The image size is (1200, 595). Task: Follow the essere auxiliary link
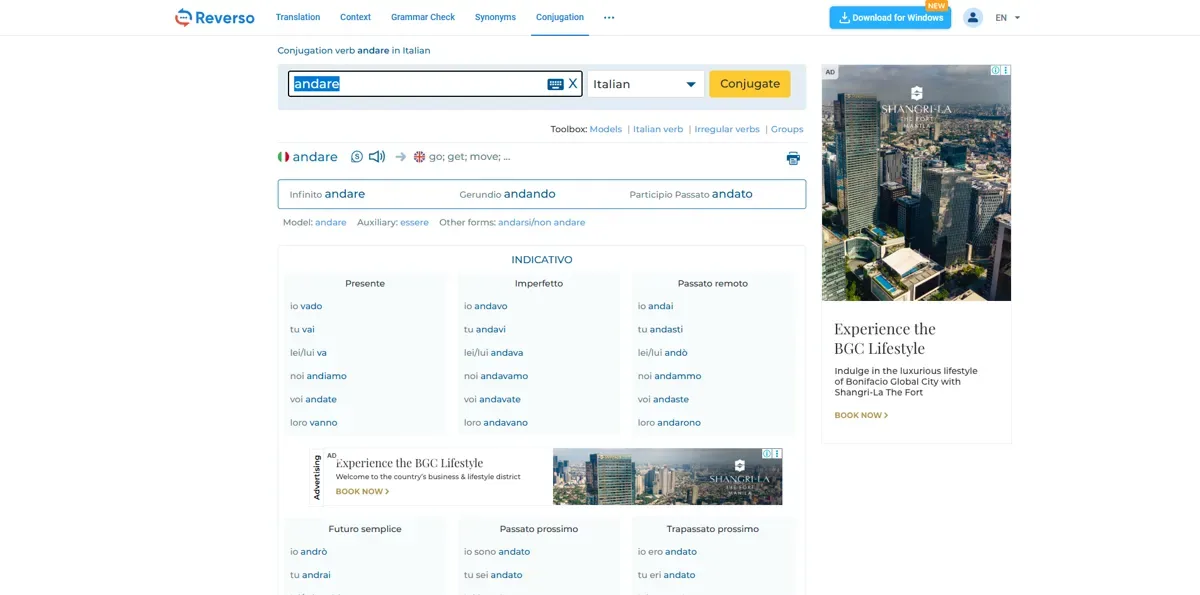(414, 222)
